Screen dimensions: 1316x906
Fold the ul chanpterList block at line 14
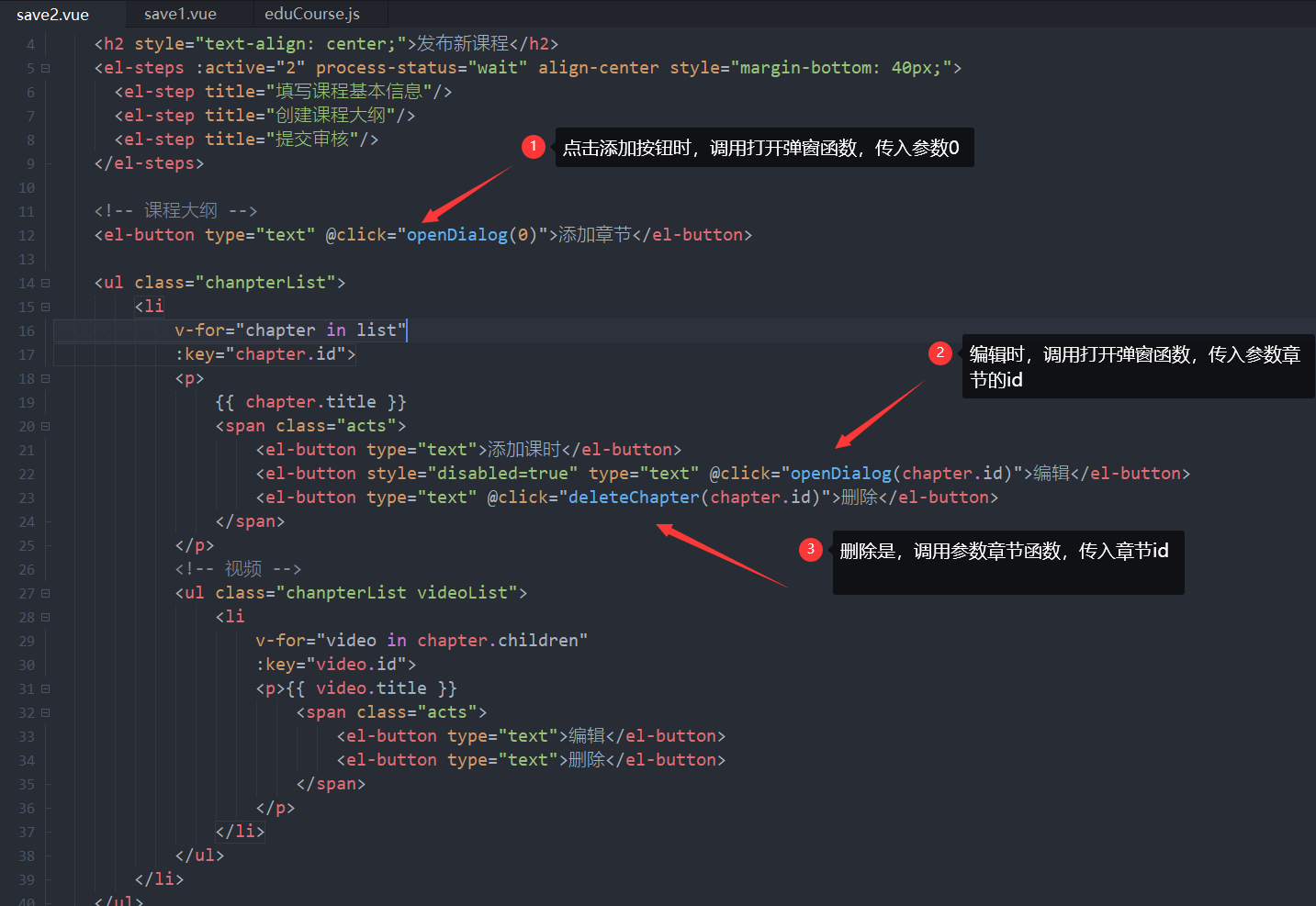[x=45, y=283]
